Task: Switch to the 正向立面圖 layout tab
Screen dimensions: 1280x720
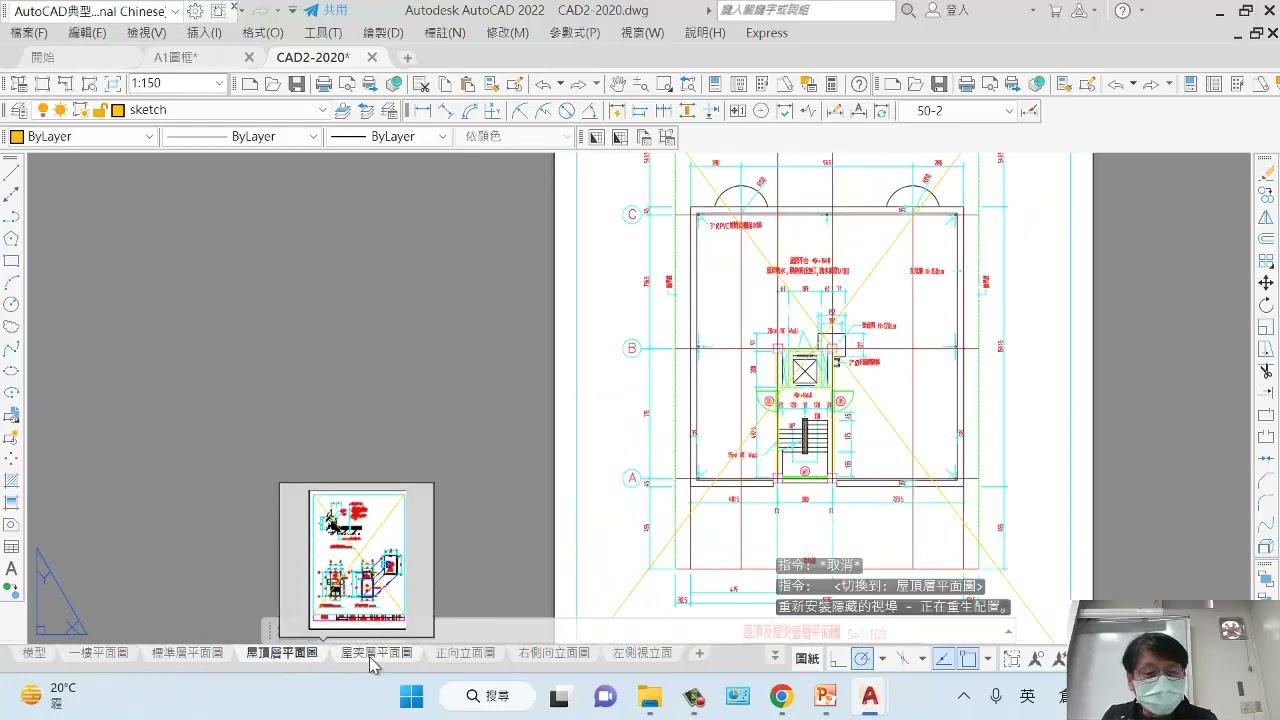Action: coord(465,653)
